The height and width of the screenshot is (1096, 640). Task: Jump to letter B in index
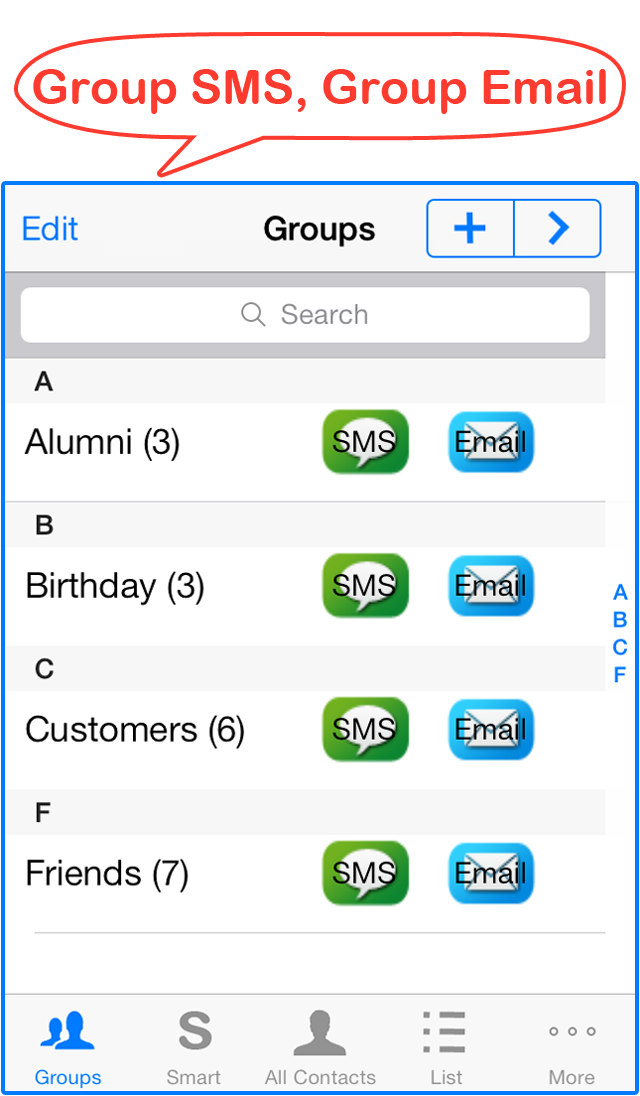coord(620,620)
